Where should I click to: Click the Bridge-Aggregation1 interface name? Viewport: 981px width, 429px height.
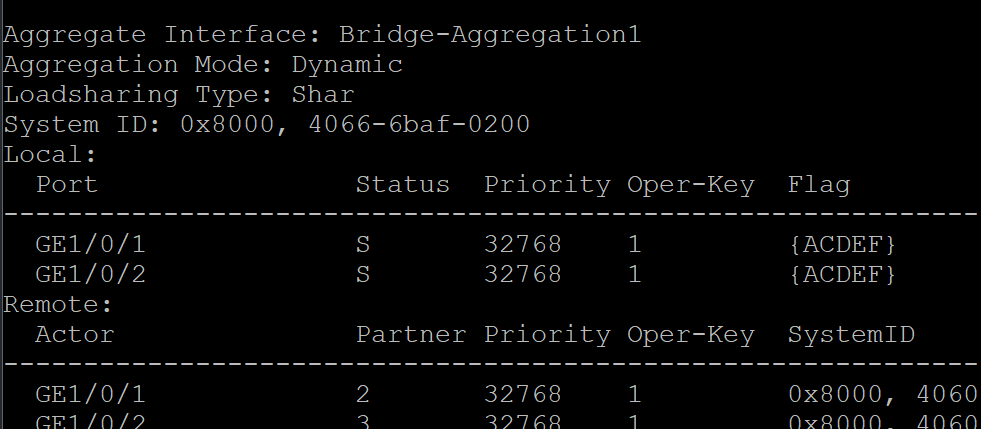[x=489, y=35]
